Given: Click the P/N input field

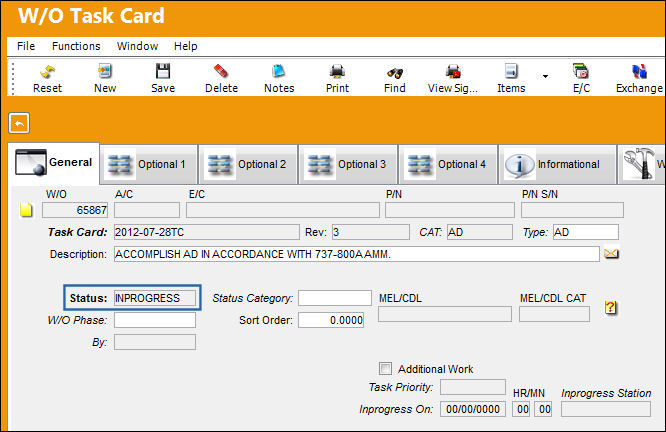Looking at the screenshot, I should (450, 210).
